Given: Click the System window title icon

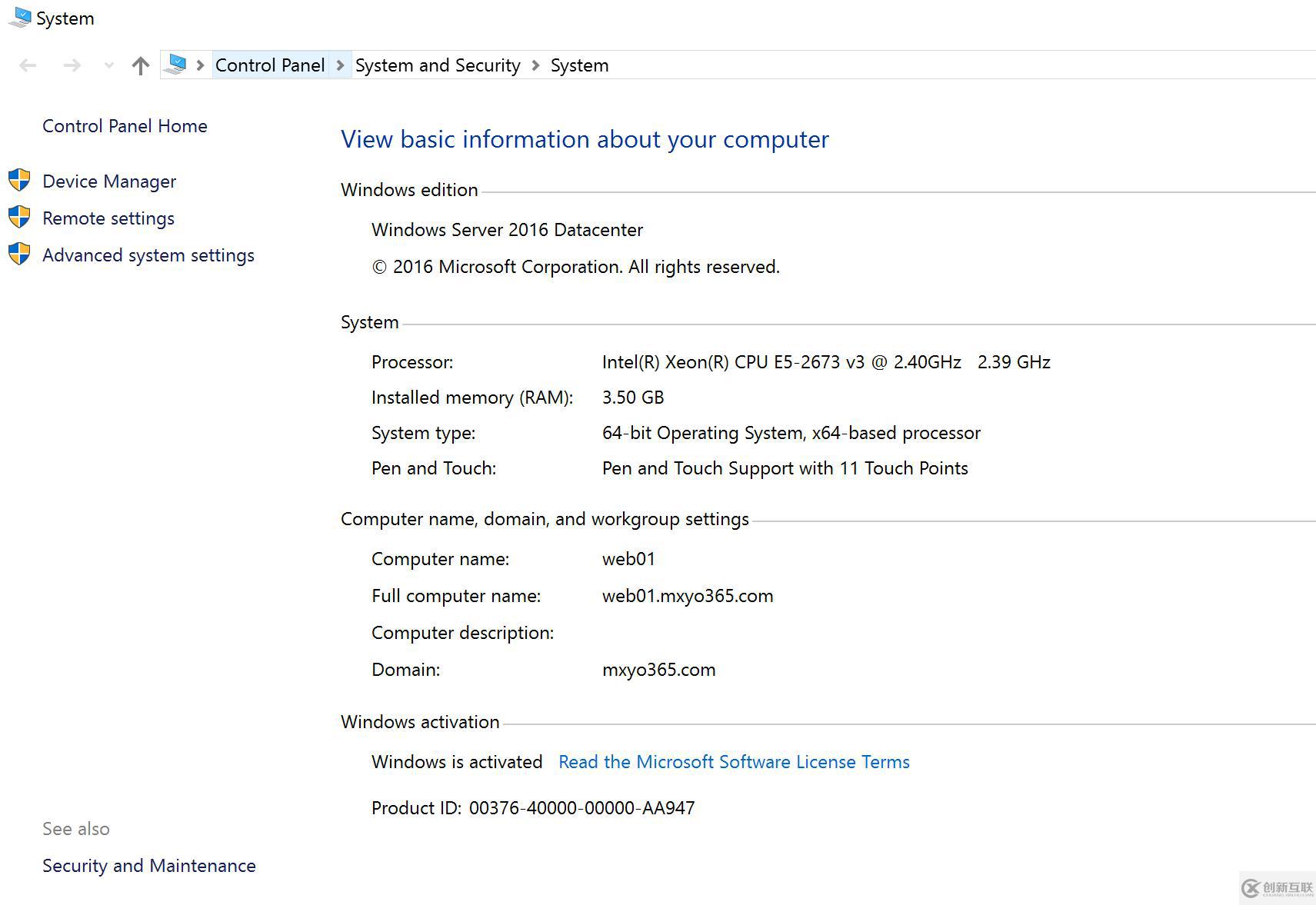Looking at the screenshot, I should tap(19, 18).
